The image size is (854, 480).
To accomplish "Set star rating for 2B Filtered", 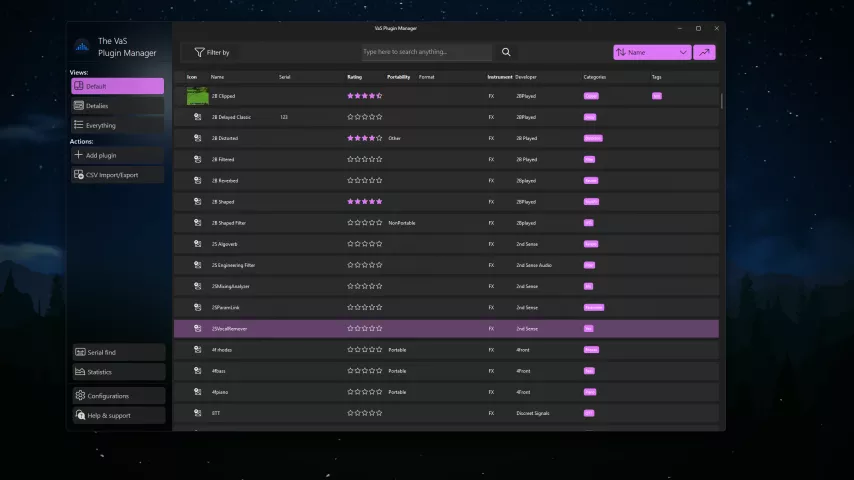I will [x=365, y=160].
